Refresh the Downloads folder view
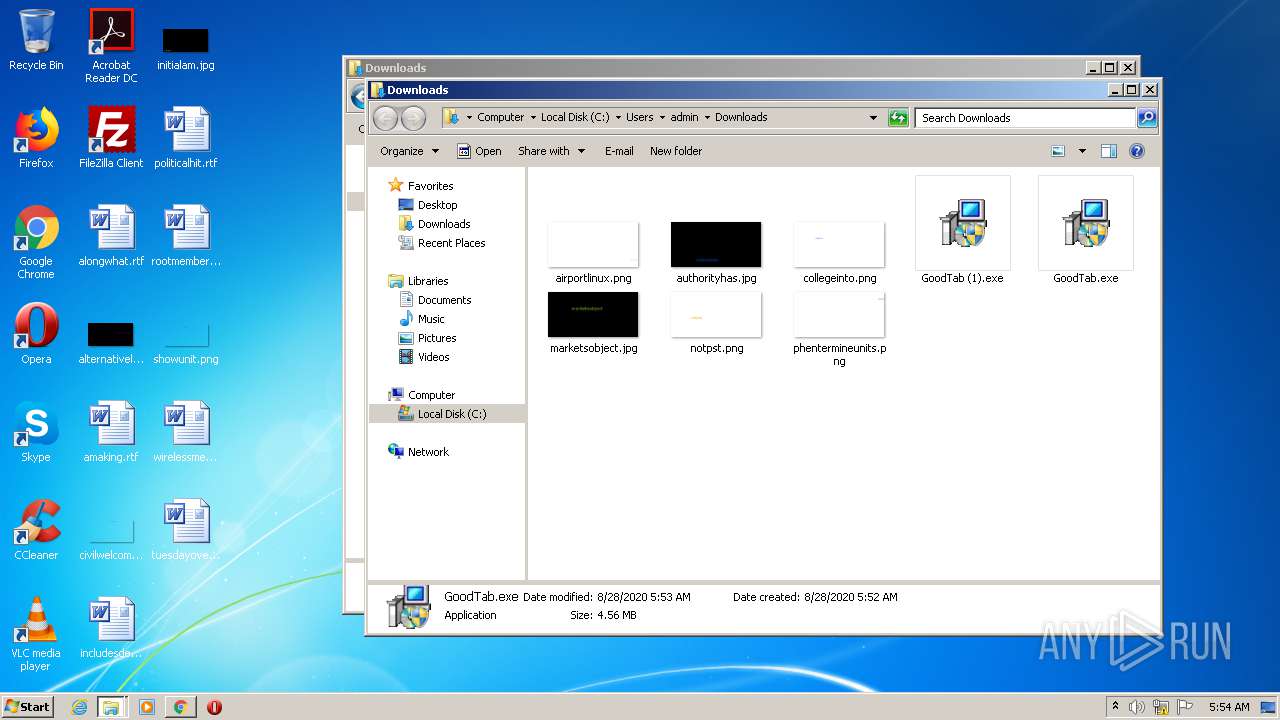This screenshot has height=720, width=1280. pos(898,118)
